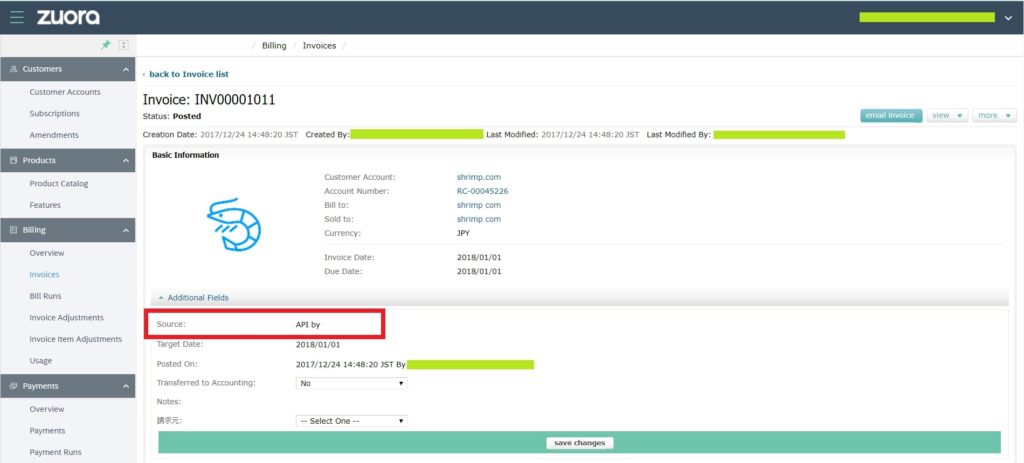
Task: Click the Products section box icon
Action: [14, 161]
